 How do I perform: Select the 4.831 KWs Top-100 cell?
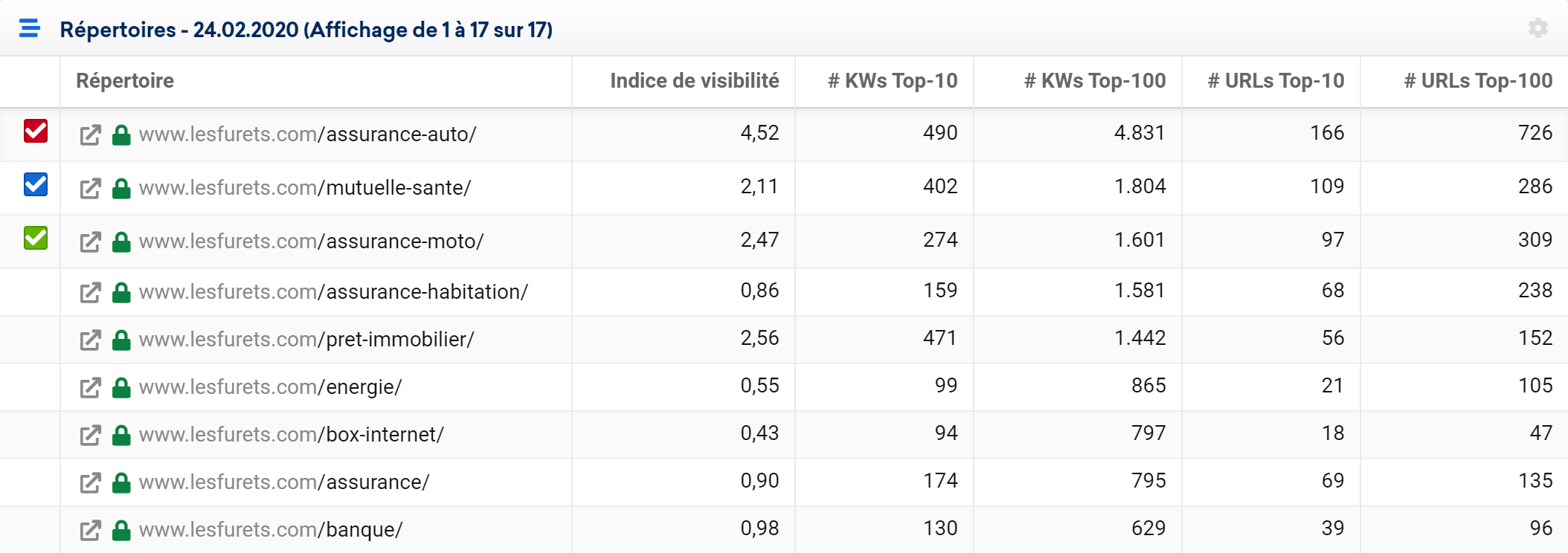click(1140, 133)
